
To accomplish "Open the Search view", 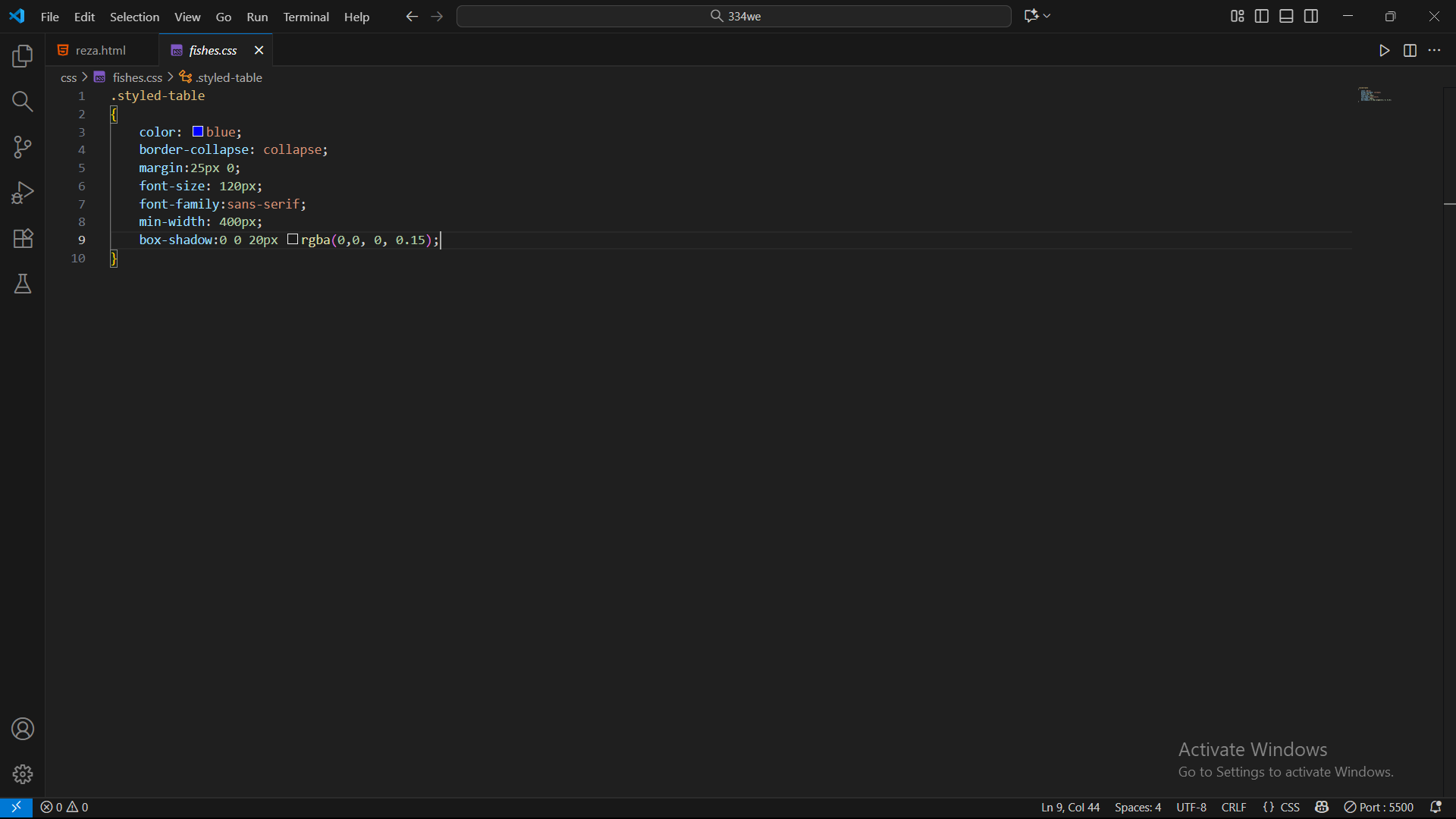I will click(x=23, y=102).
